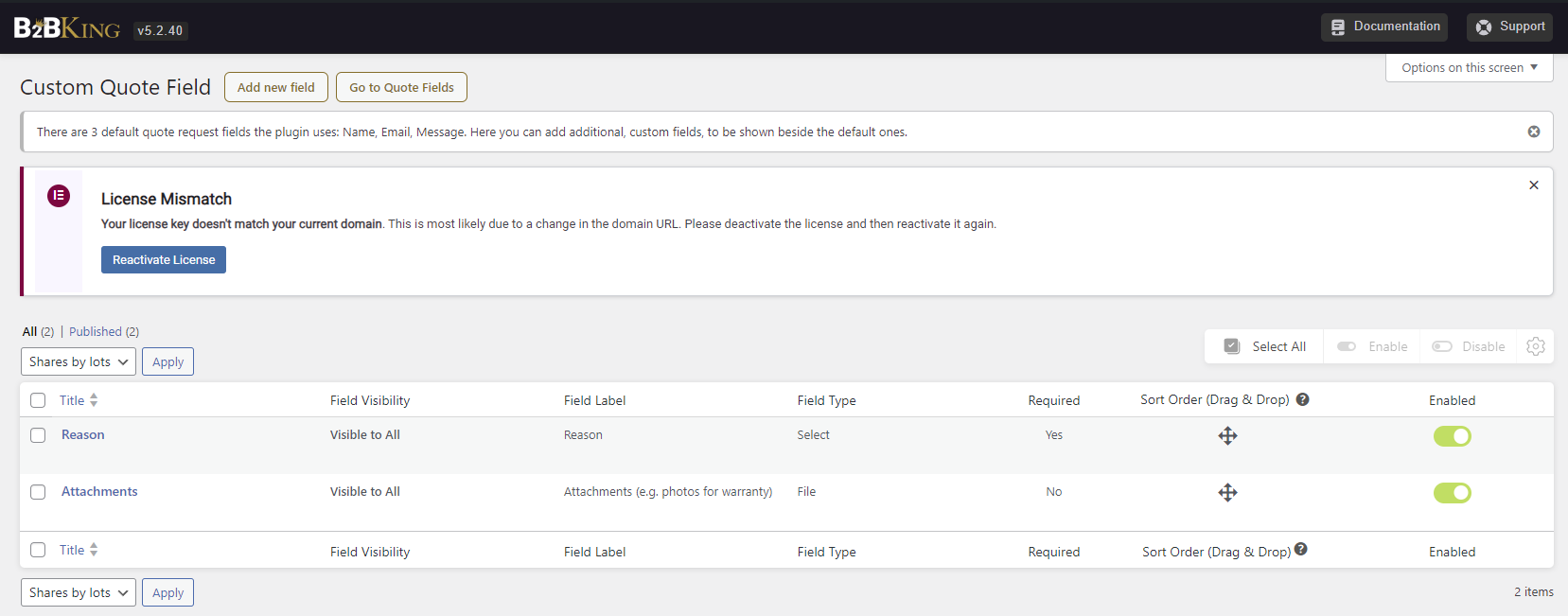Open the Support page
The image size is (1568, 616).
coord(1510,26)
